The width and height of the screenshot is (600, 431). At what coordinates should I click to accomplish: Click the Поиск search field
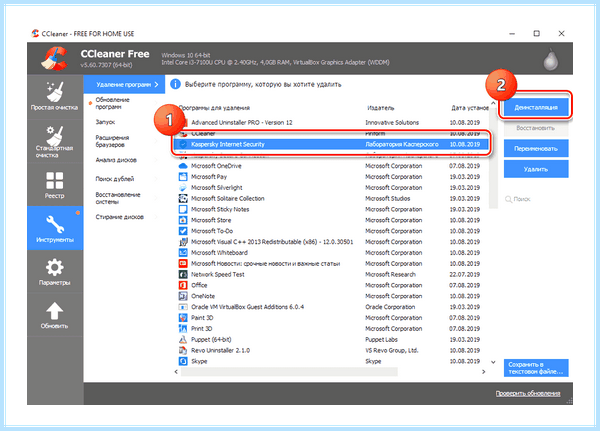point(536,199)
